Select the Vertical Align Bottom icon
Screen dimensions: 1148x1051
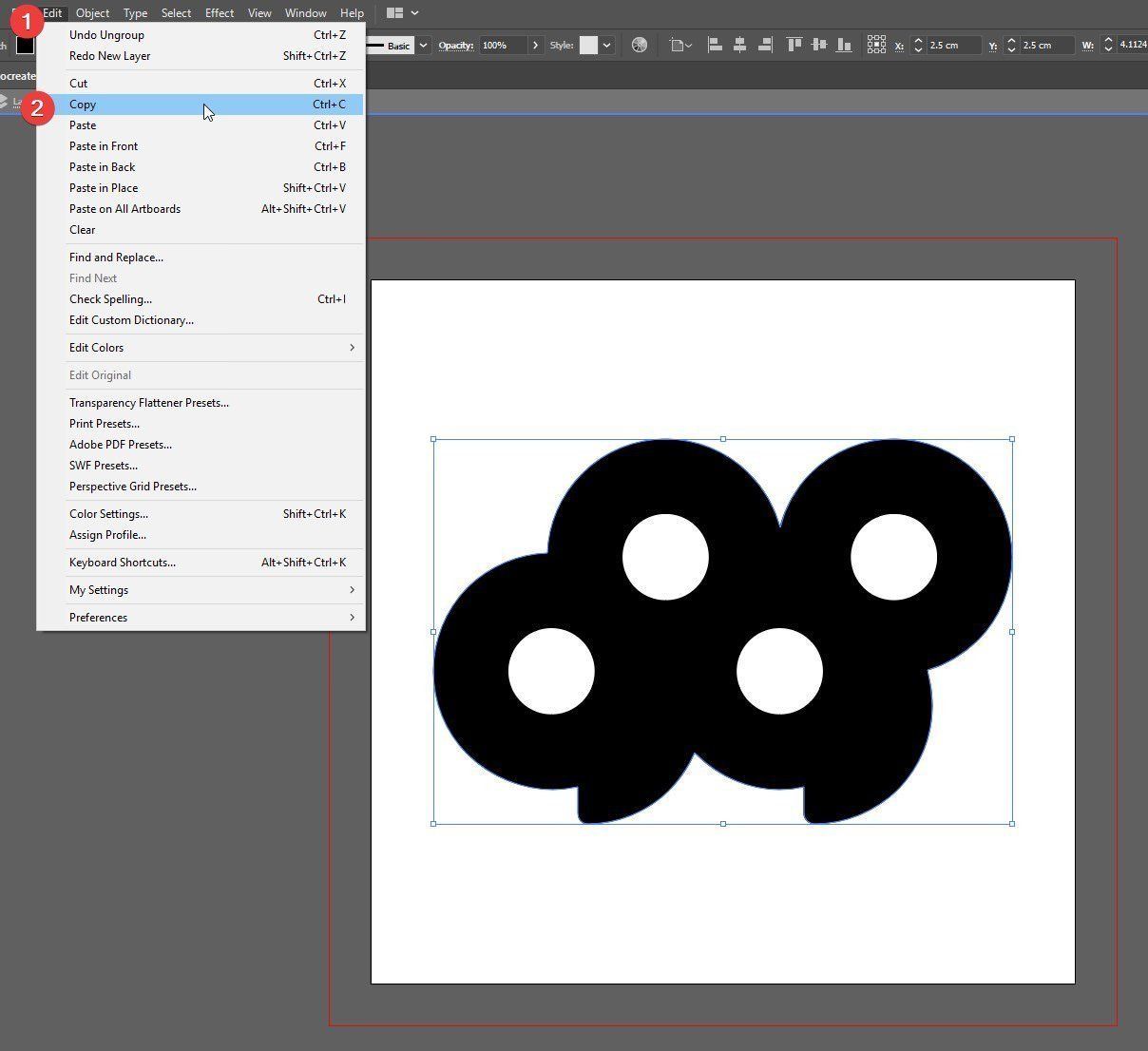coord(843,45)
